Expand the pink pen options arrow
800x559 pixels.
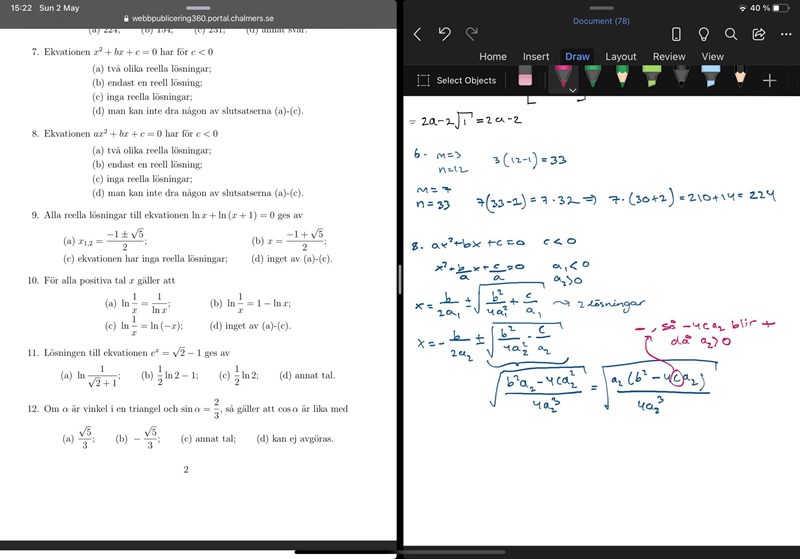click(573, 90)
